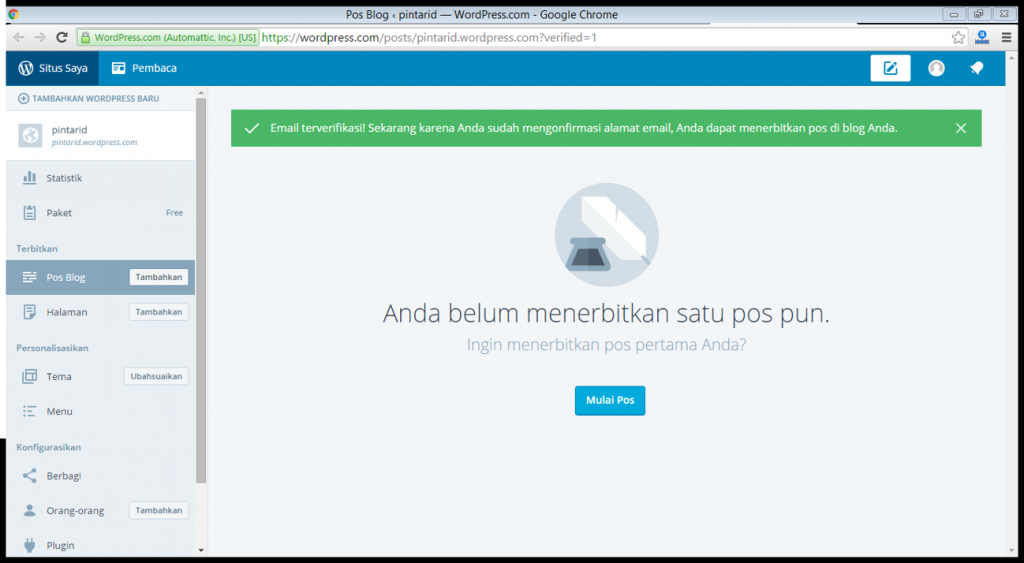Click the sidebar vertical scrollbar thumb
Screen dimensions: 1024x563
200,290
